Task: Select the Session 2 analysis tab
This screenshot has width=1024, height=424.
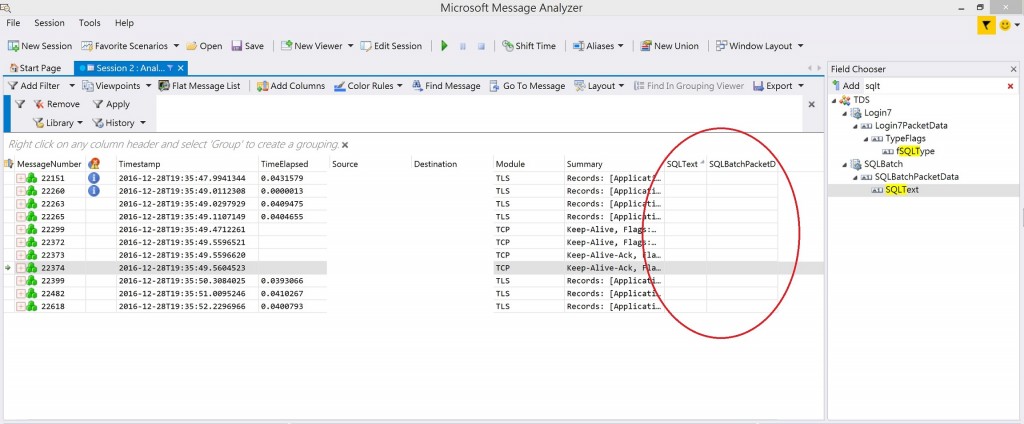Action: [x=129, y=68]
